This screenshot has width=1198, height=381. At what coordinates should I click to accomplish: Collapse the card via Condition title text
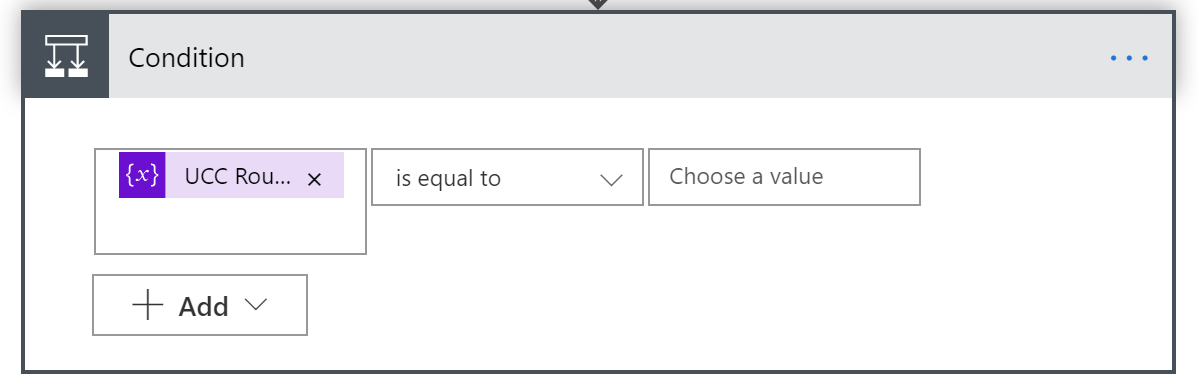[186, 58]
